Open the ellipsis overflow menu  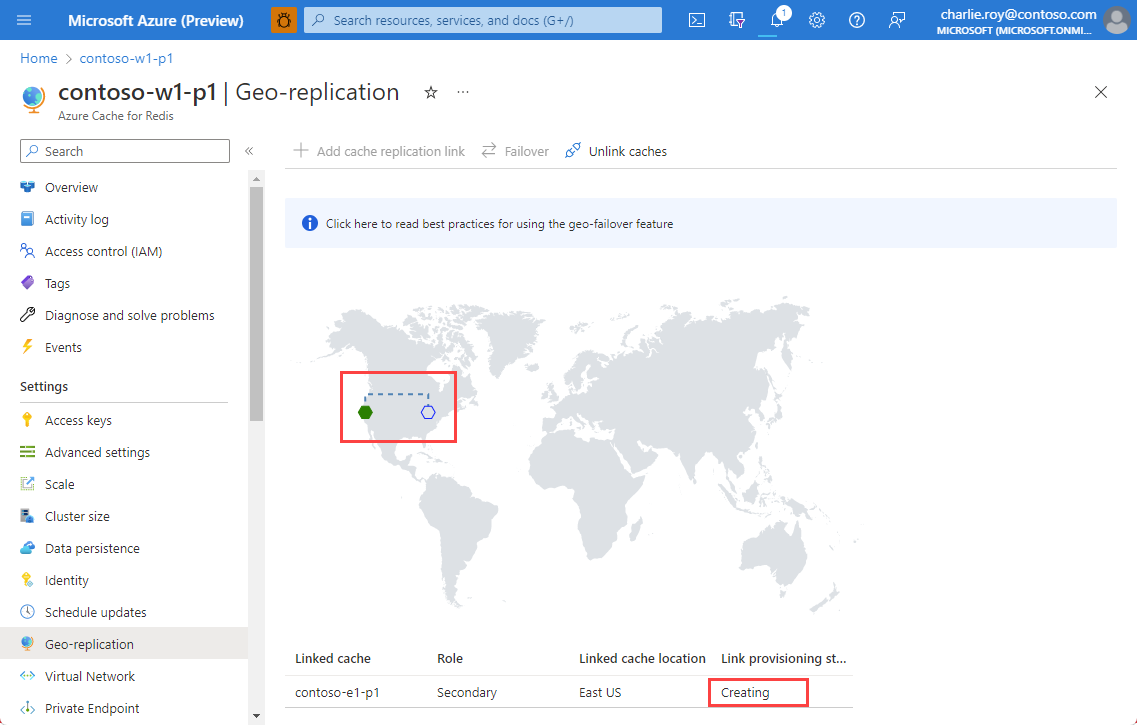(x=462, y=91)
